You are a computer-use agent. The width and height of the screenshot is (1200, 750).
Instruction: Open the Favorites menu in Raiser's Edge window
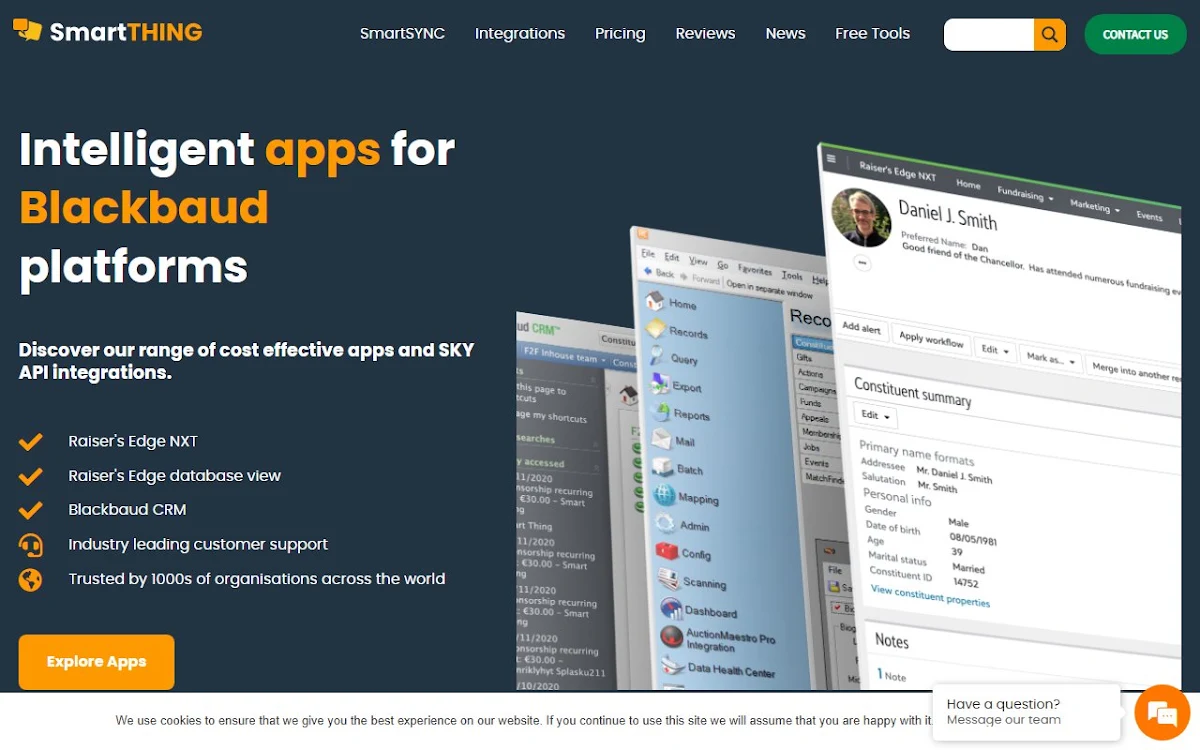tap(755, 270)
